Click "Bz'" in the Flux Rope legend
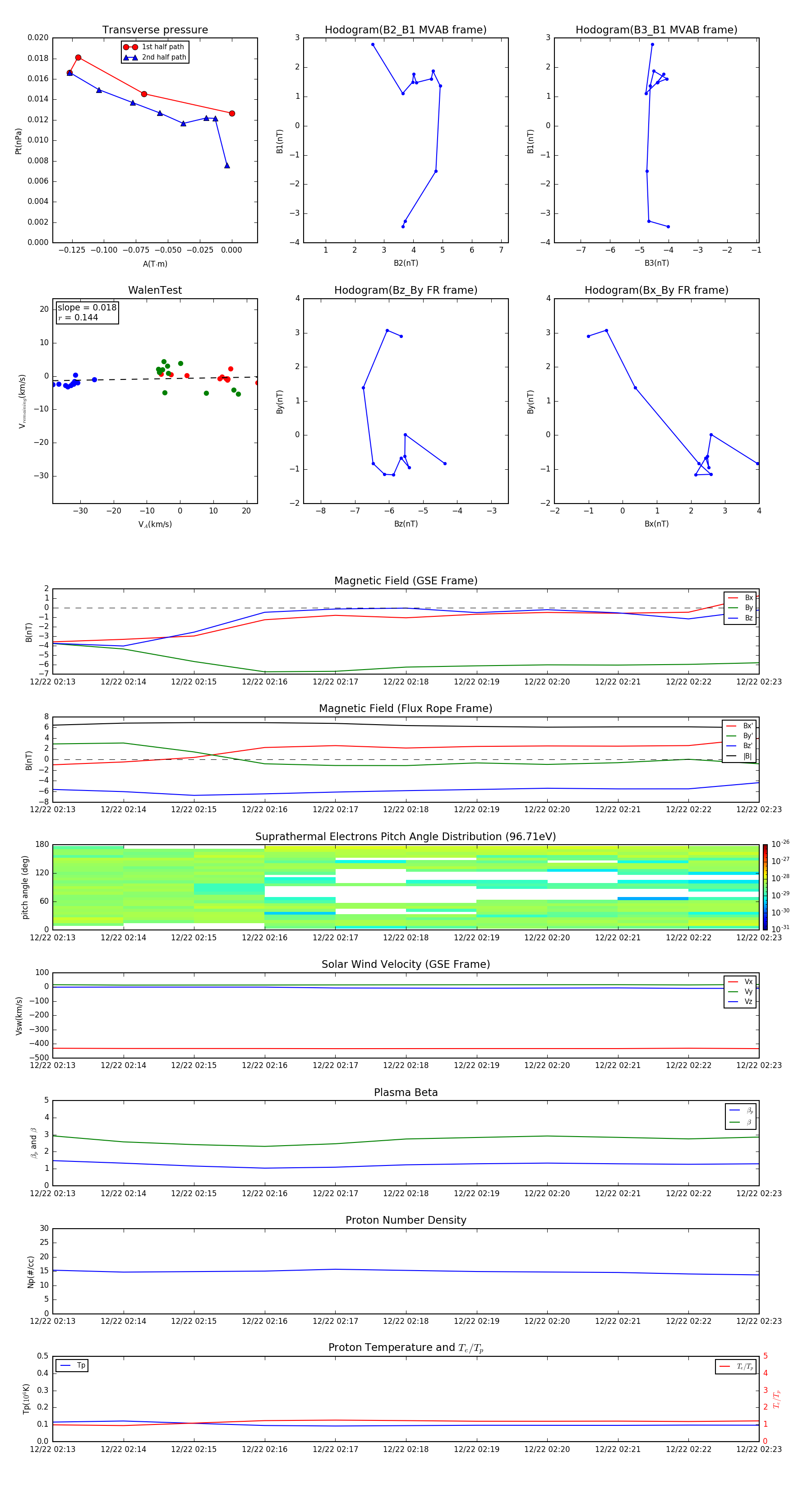 (x=748, y=746)
